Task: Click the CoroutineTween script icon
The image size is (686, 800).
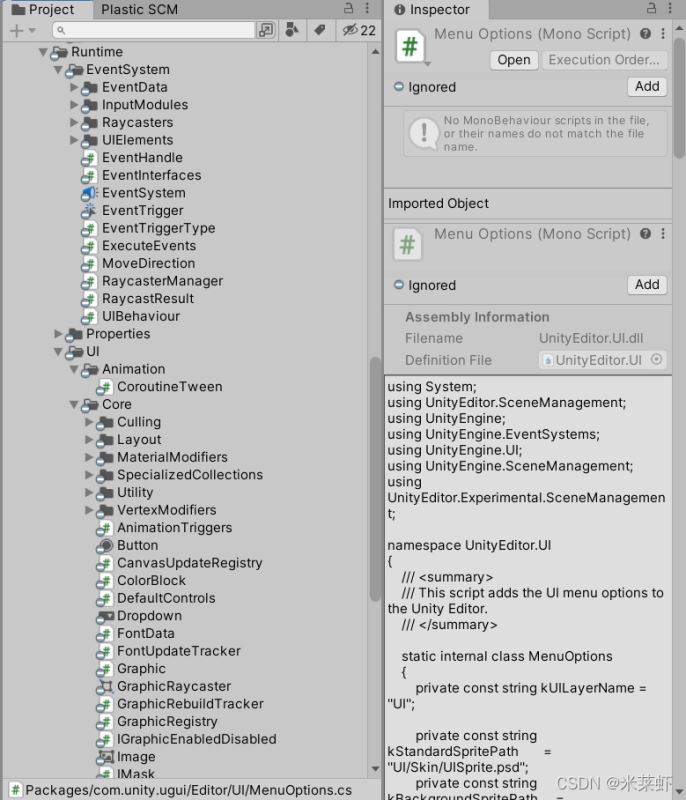Action: (104, 387)
